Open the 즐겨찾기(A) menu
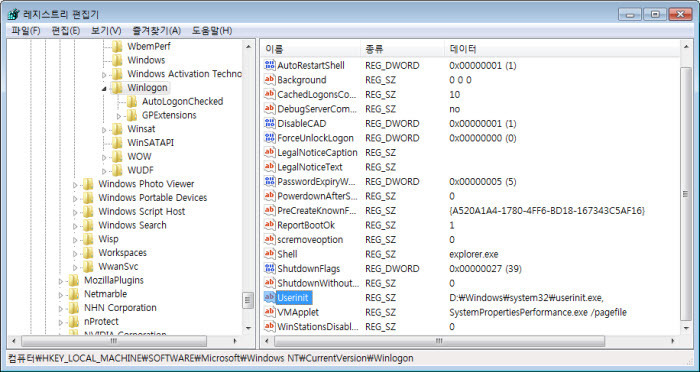The image size is (700, 372). point(156,31)
